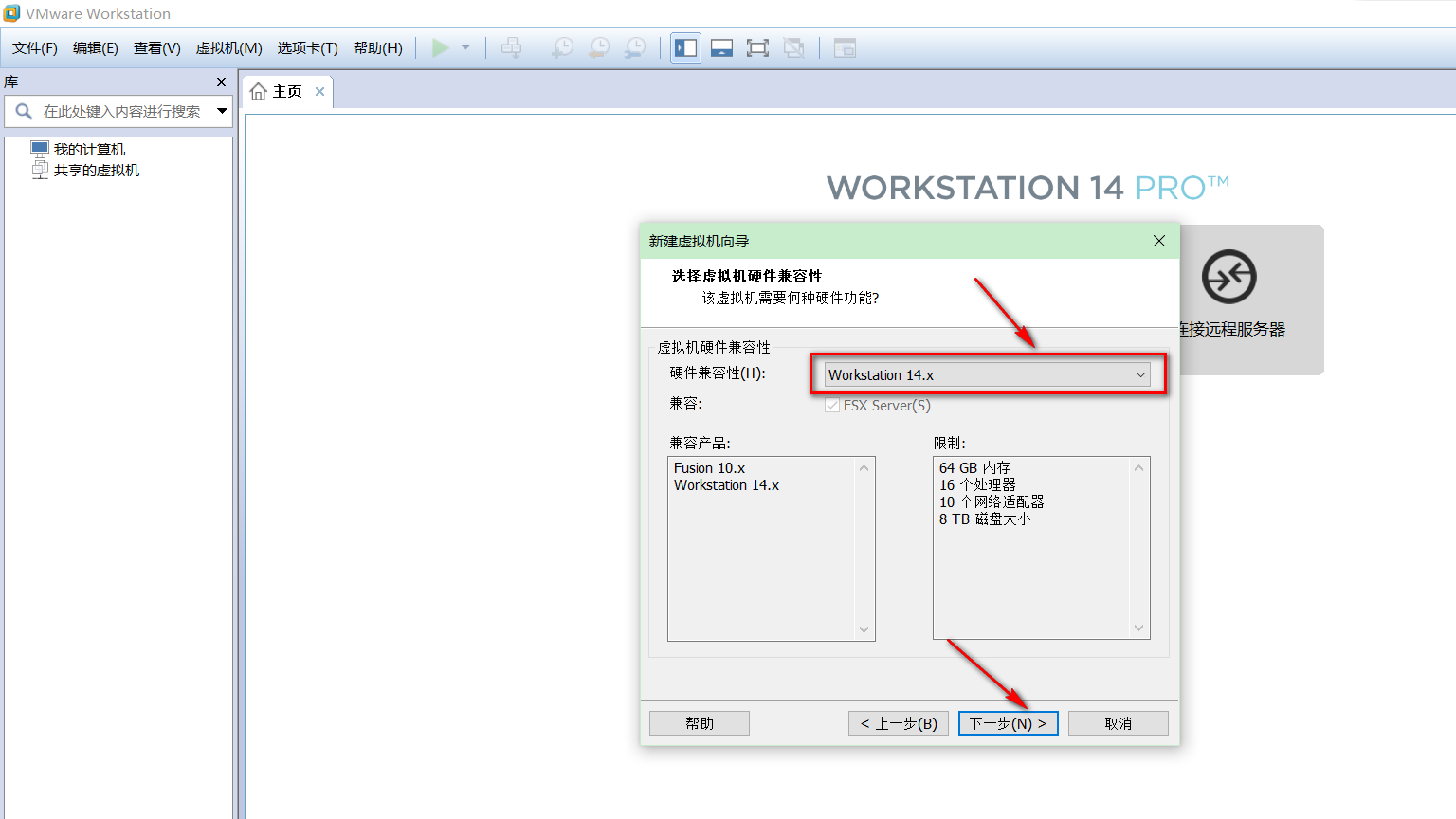Select the take snapshot clock icon
Viewport: 1456px width, 819px height.
(x=562, y=47)
